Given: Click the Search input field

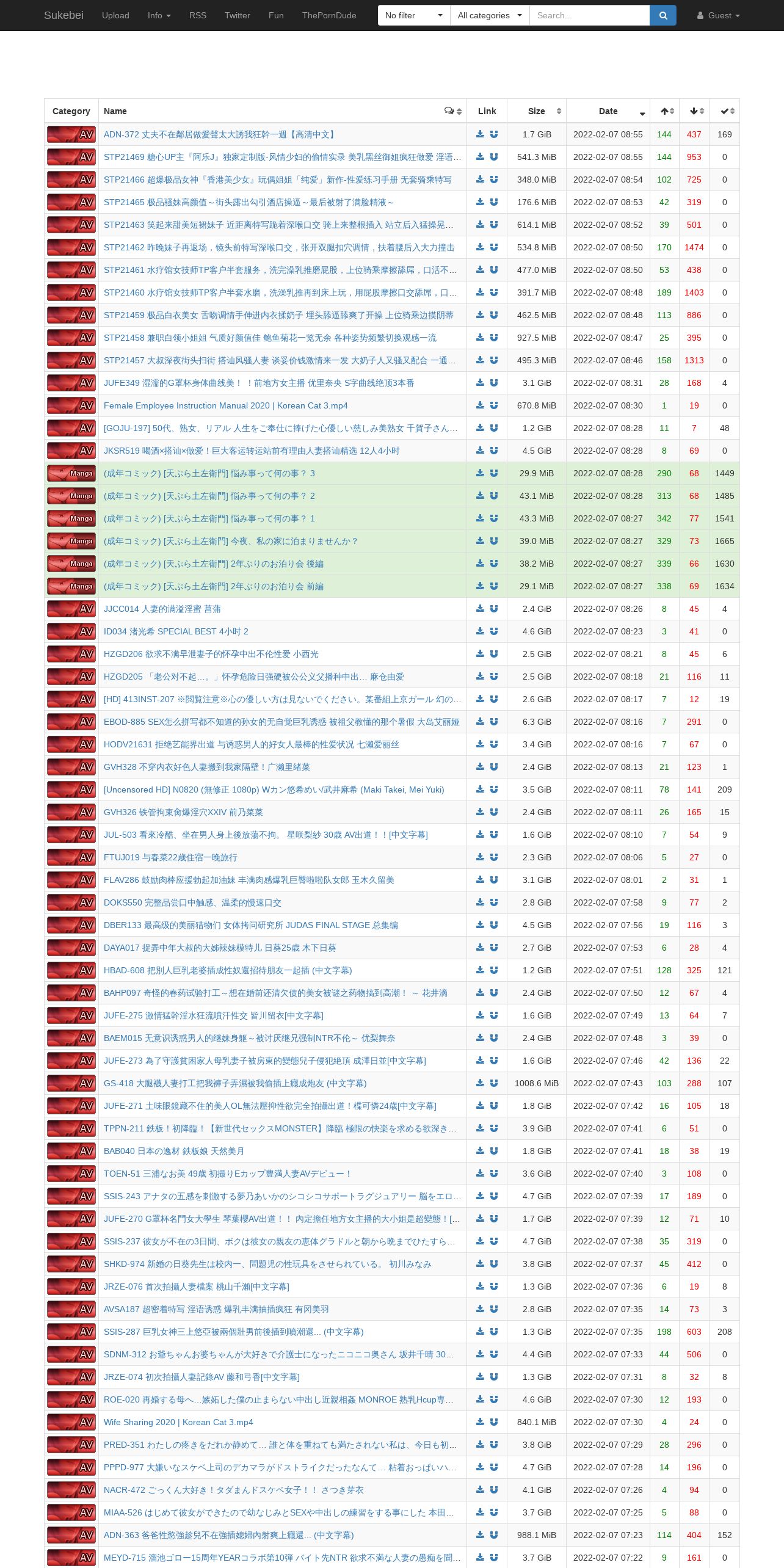Looking at the screenshot, I should (x=589, y=15).
